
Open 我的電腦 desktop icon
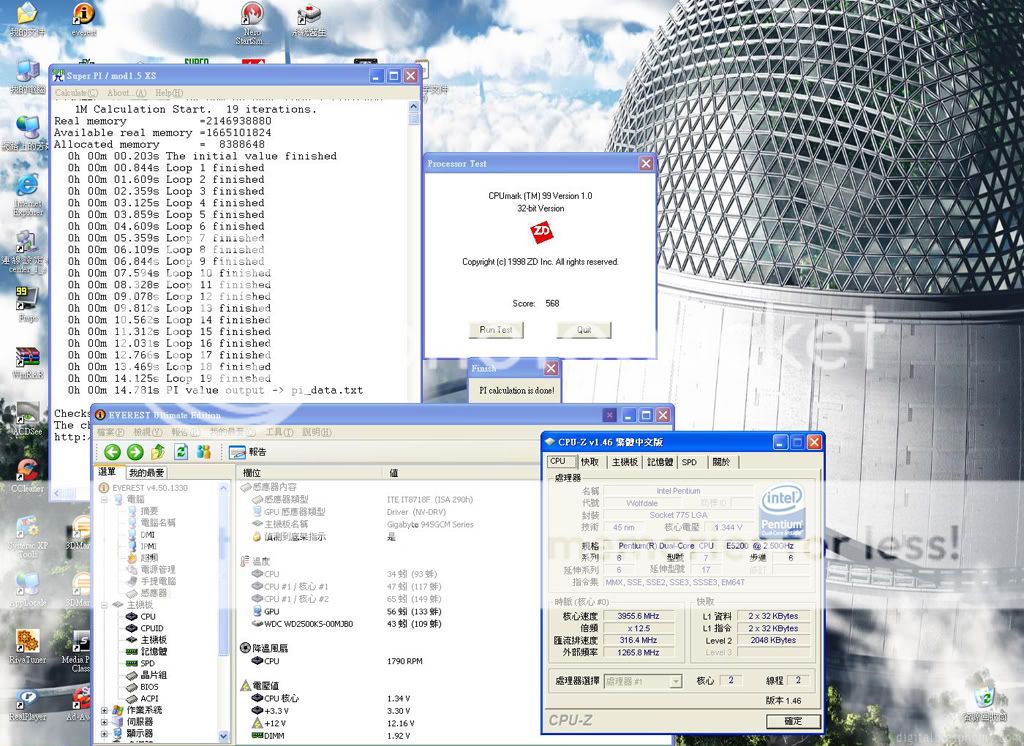pos(27,77)
